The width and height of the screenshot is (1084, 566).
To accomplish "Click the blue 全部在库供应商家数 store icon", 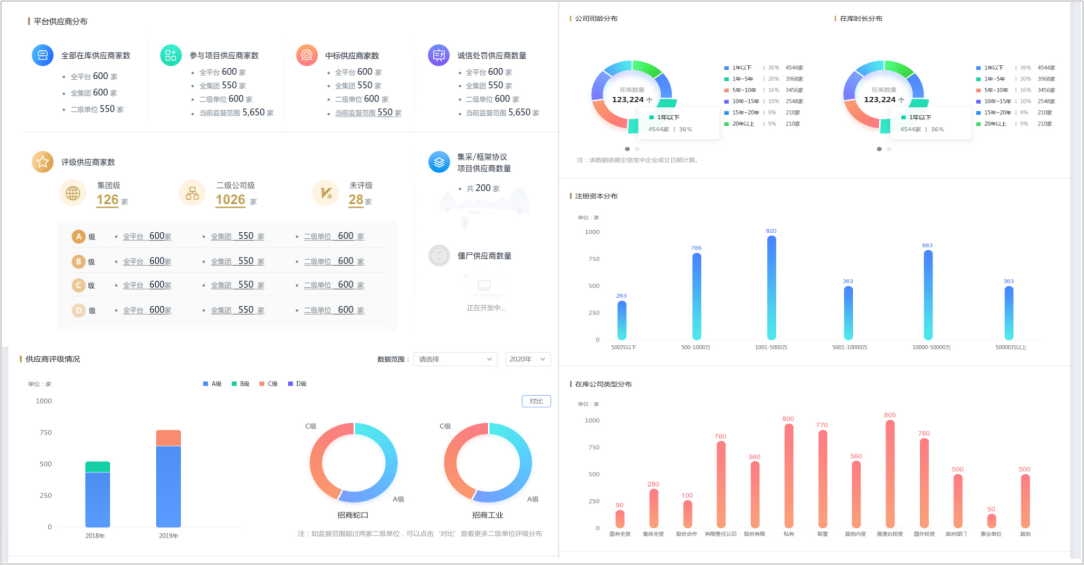I will pos(42,55).
